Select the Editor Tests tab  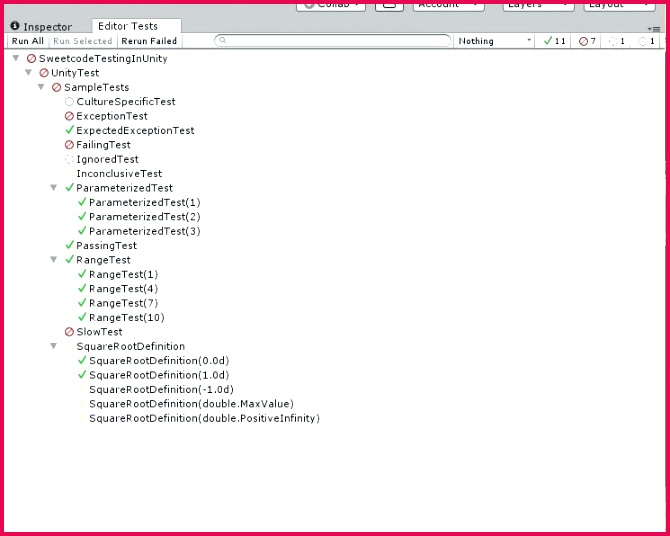coord(128,26)
